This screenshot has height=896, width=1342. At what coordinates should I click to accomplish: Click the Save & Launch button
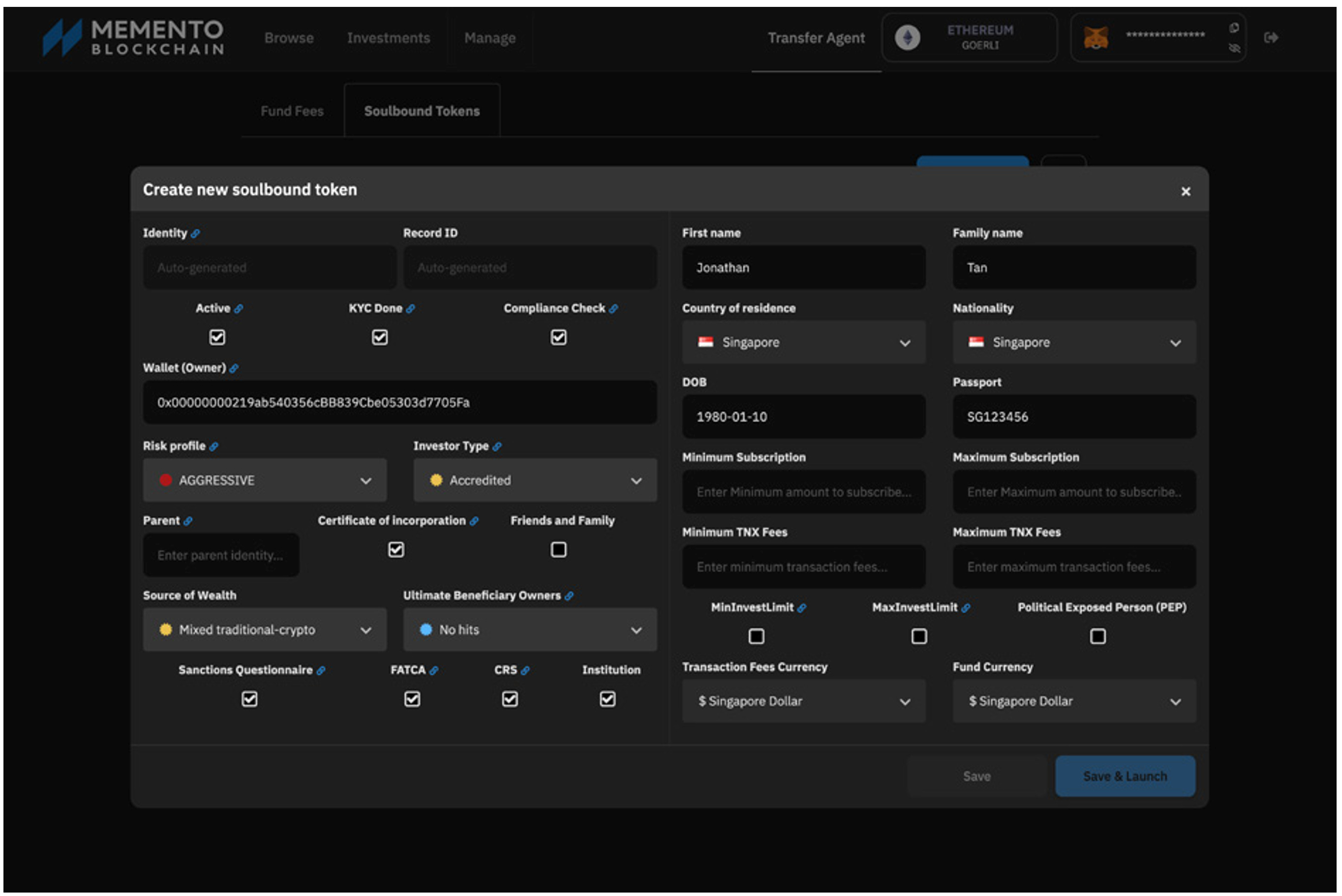click(x=1124, y=777)
